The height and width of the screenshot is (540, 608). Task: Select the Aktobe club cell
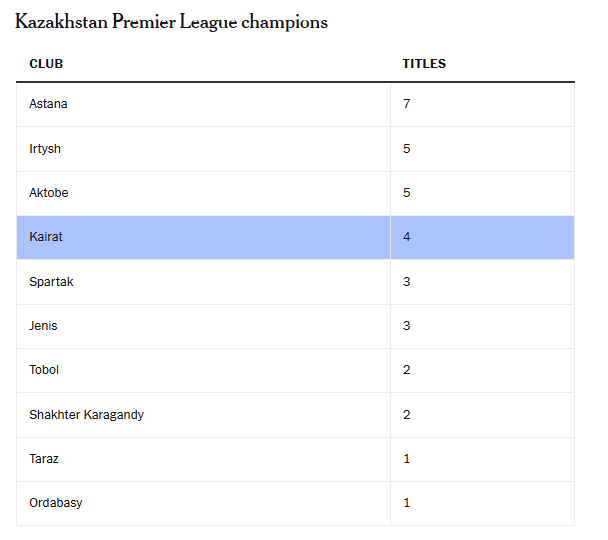[49, 193]
